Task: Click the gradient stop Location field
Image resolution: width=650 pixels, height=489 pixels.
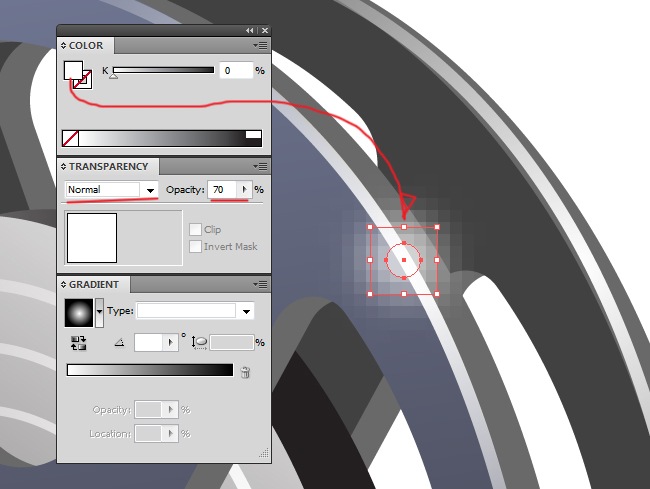Action: click(148, 434)
